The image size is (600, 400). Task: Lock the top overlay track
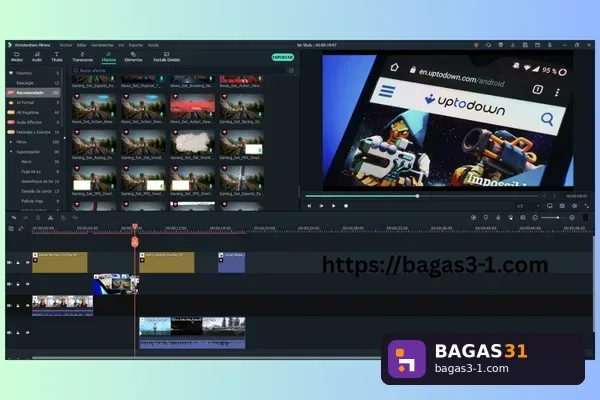[x=18, y=263]
